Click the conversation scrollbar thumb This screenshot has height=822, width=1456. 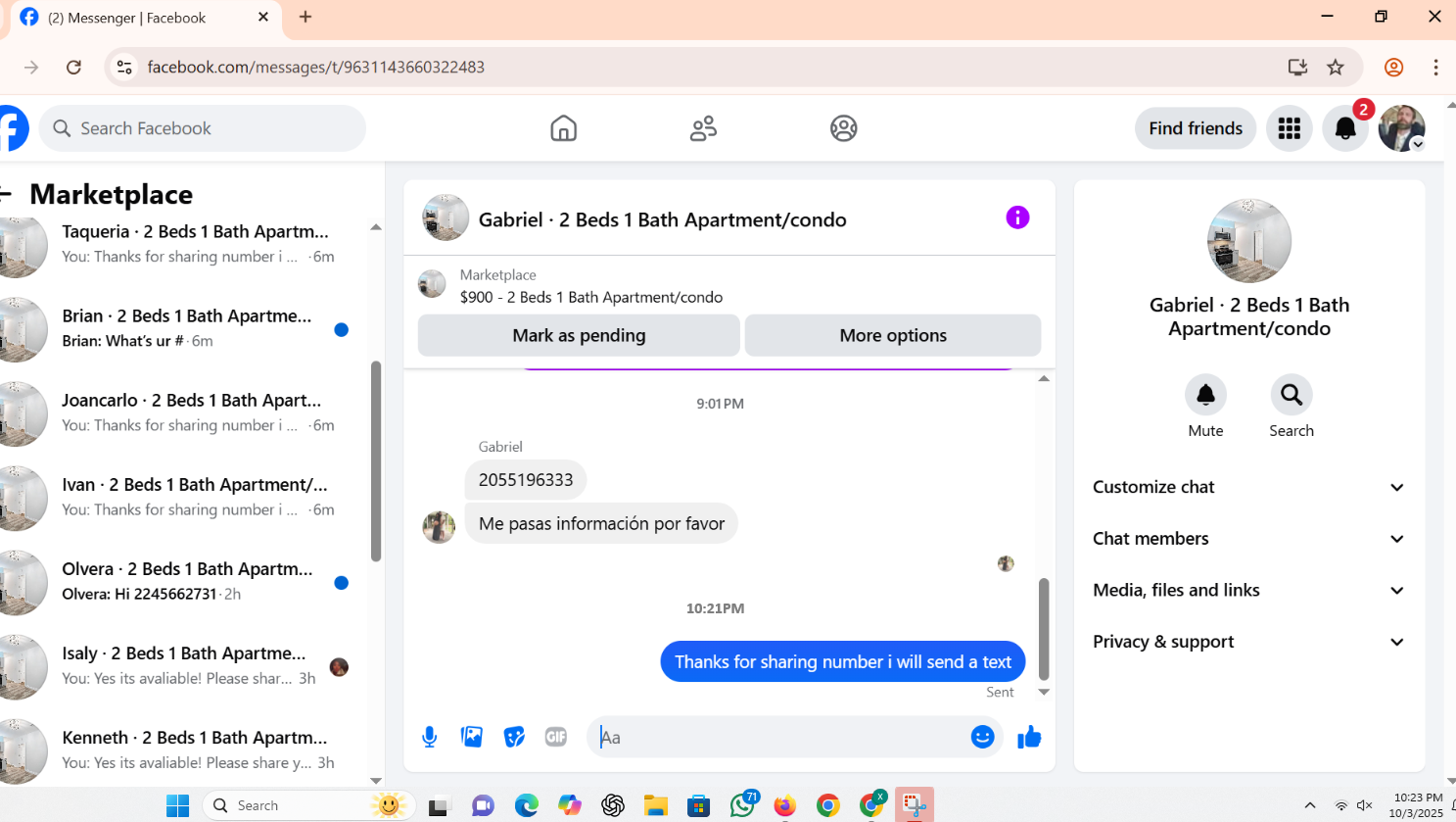1044,628
